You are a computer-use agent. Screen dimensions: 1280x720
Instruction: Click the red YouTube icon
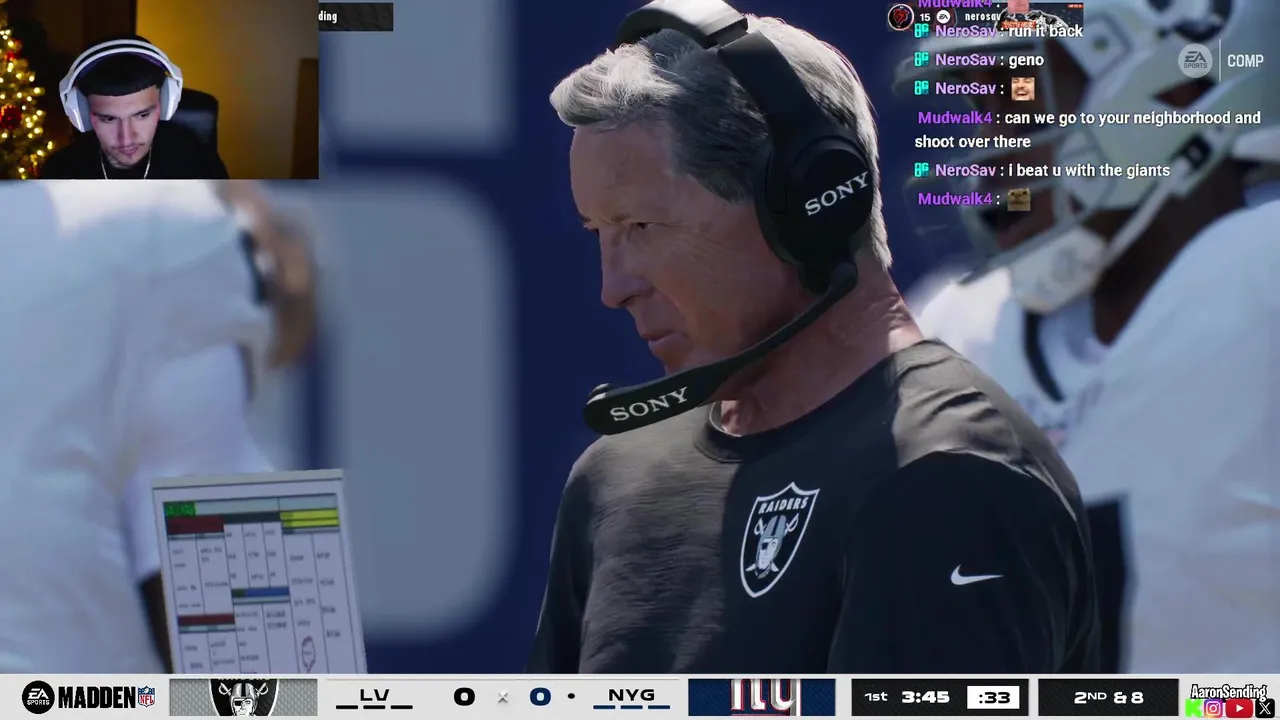[1238, 709]
